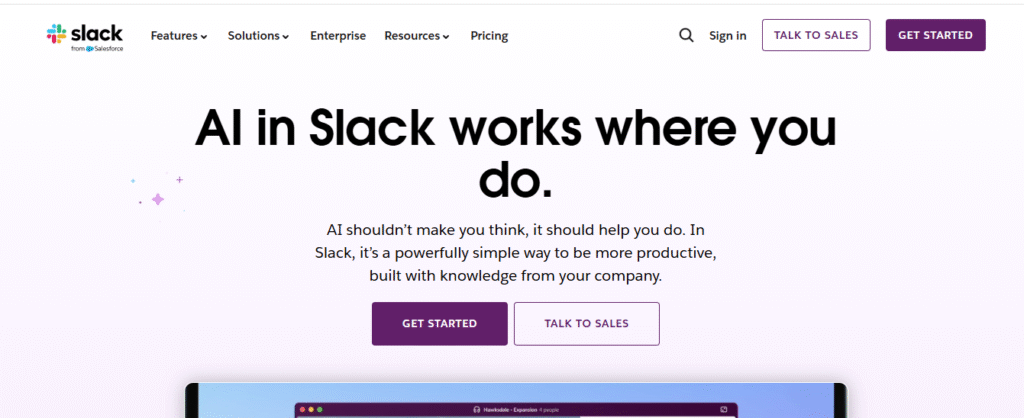Screen dimensions: 1024x418
Task: Click the green dot in preview window
Action: (x=320, y=410)
